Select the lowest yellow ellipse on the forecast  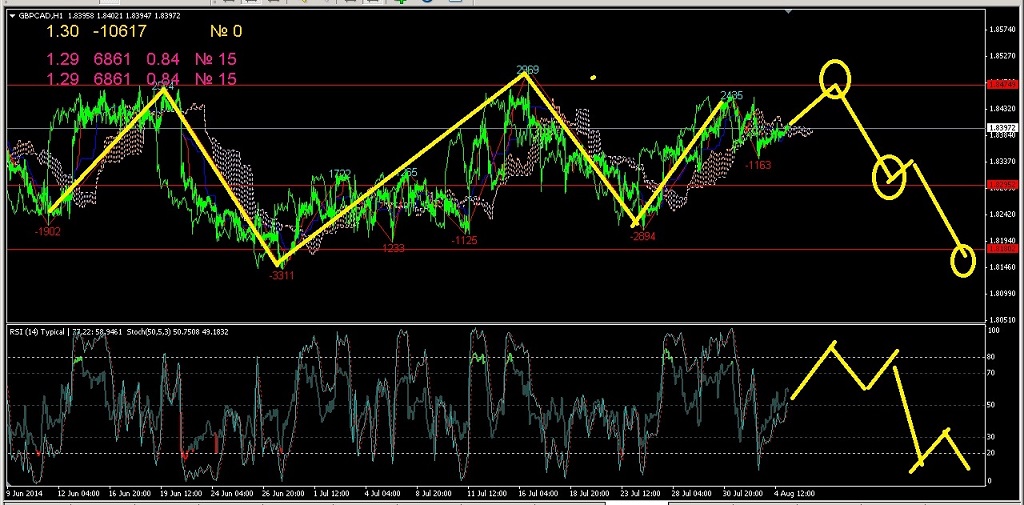[963, 260]
